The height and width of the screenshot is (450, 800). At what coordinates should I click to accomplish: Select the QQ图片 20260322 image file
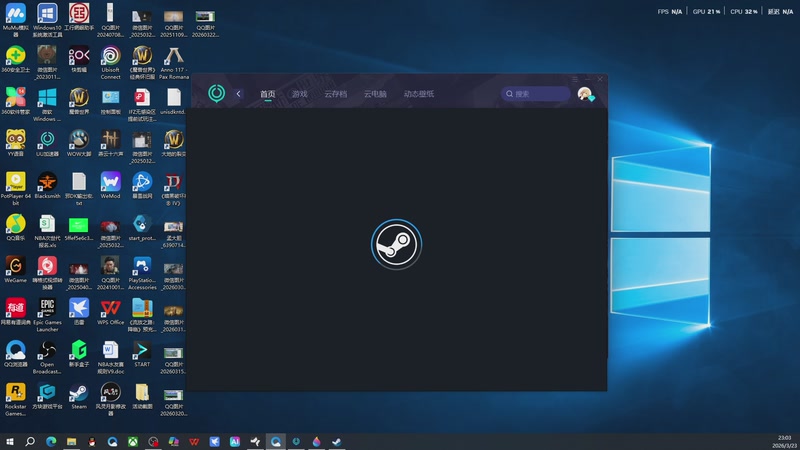205,23
